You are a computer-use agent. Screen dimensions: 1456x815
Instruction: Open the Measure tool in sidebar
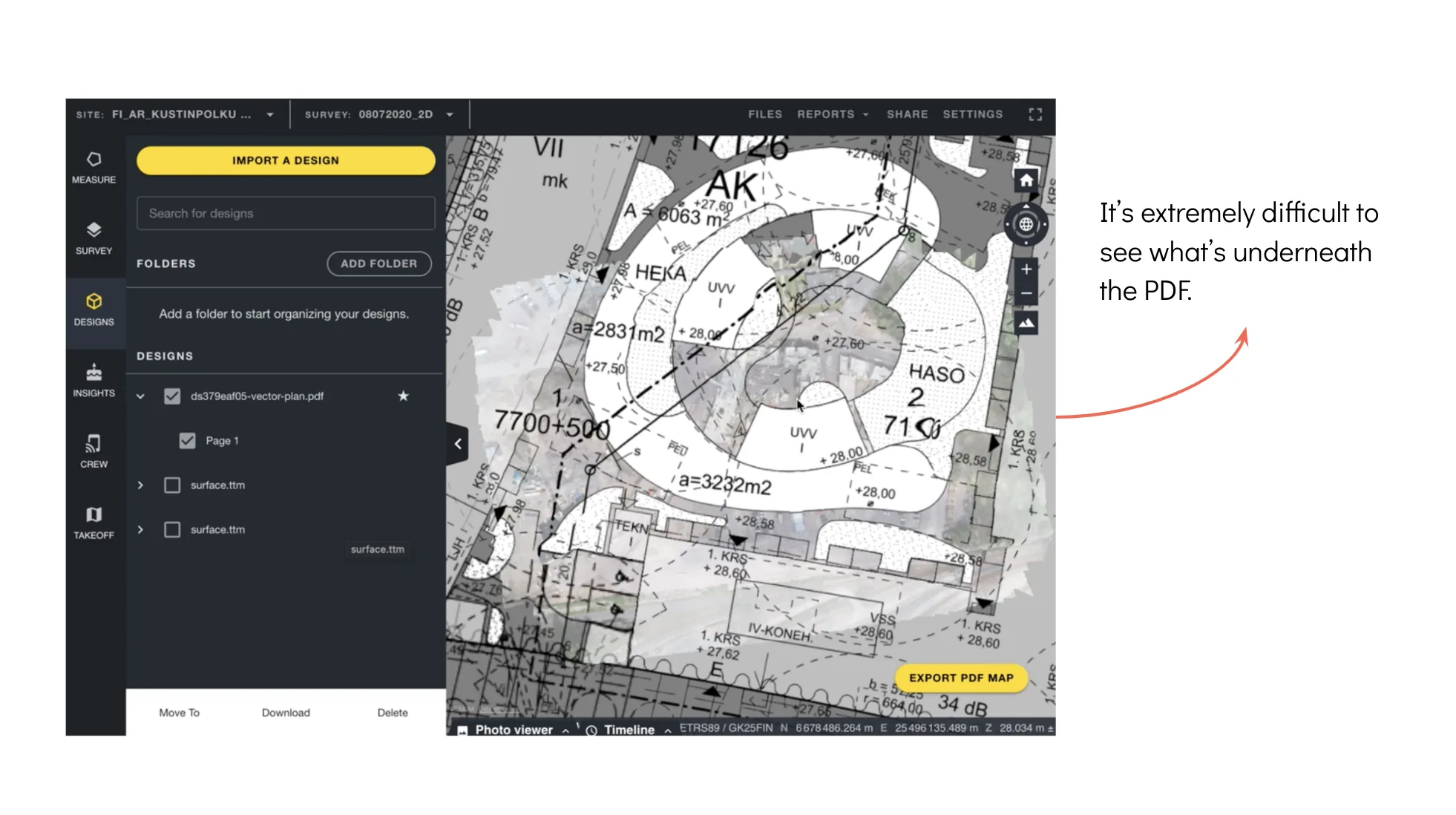coord(94,168)
